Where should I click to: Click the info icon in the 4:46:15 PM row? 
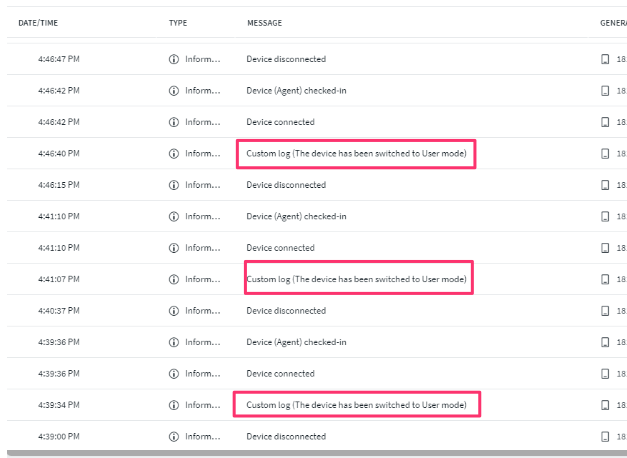pos(174,185)
